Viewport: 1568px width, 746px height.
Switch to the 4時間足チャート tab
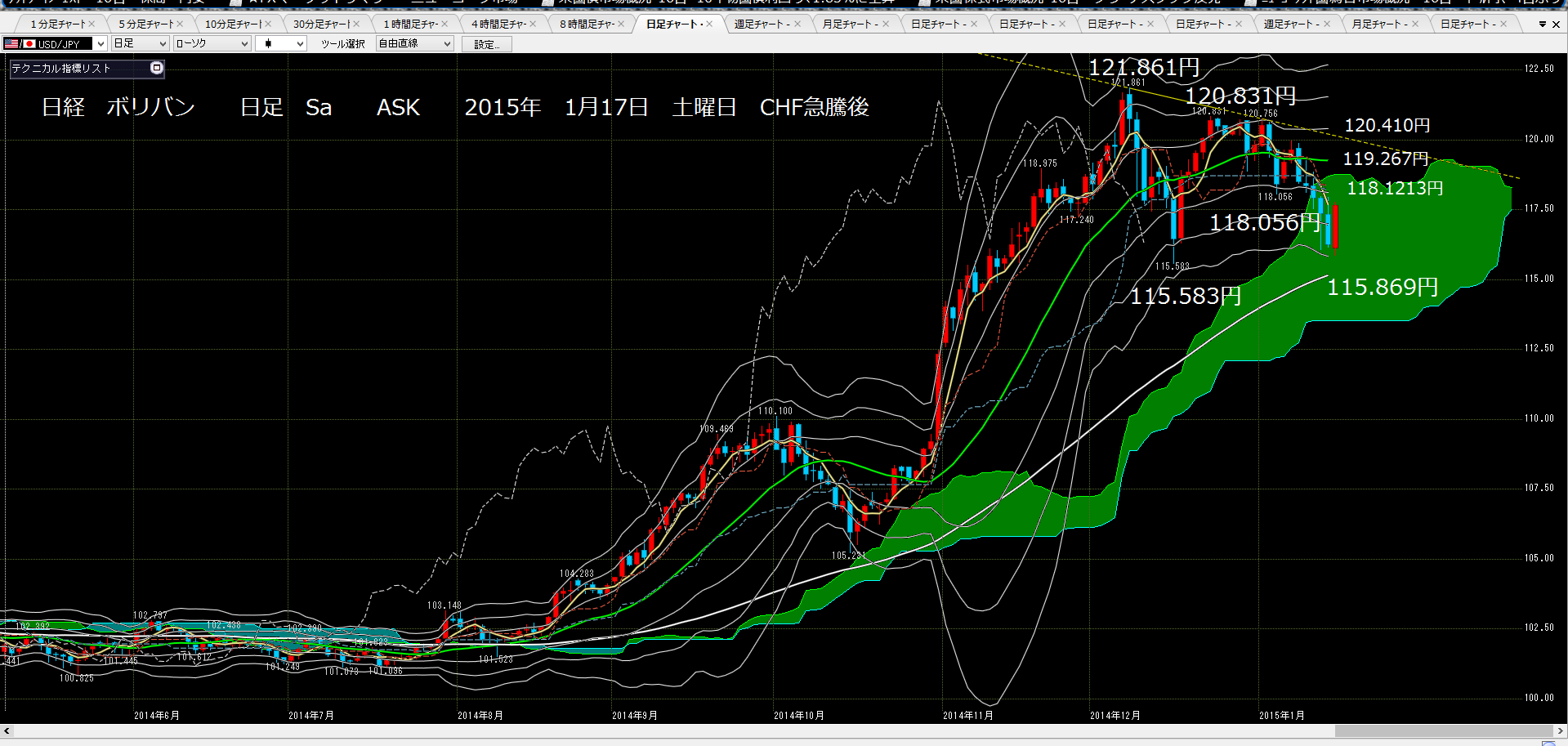pos(498,25)
